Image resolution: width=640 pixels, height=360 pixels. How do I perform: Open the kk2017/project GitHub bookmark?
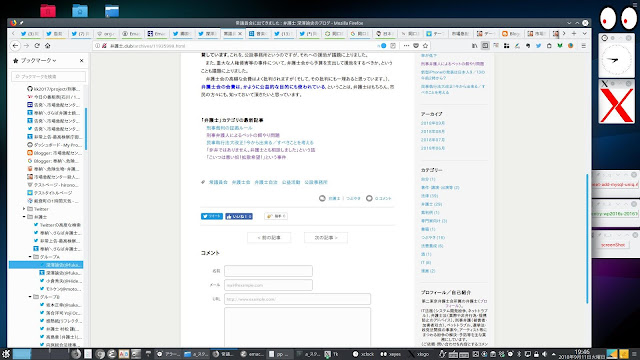(x=53, y=89)
